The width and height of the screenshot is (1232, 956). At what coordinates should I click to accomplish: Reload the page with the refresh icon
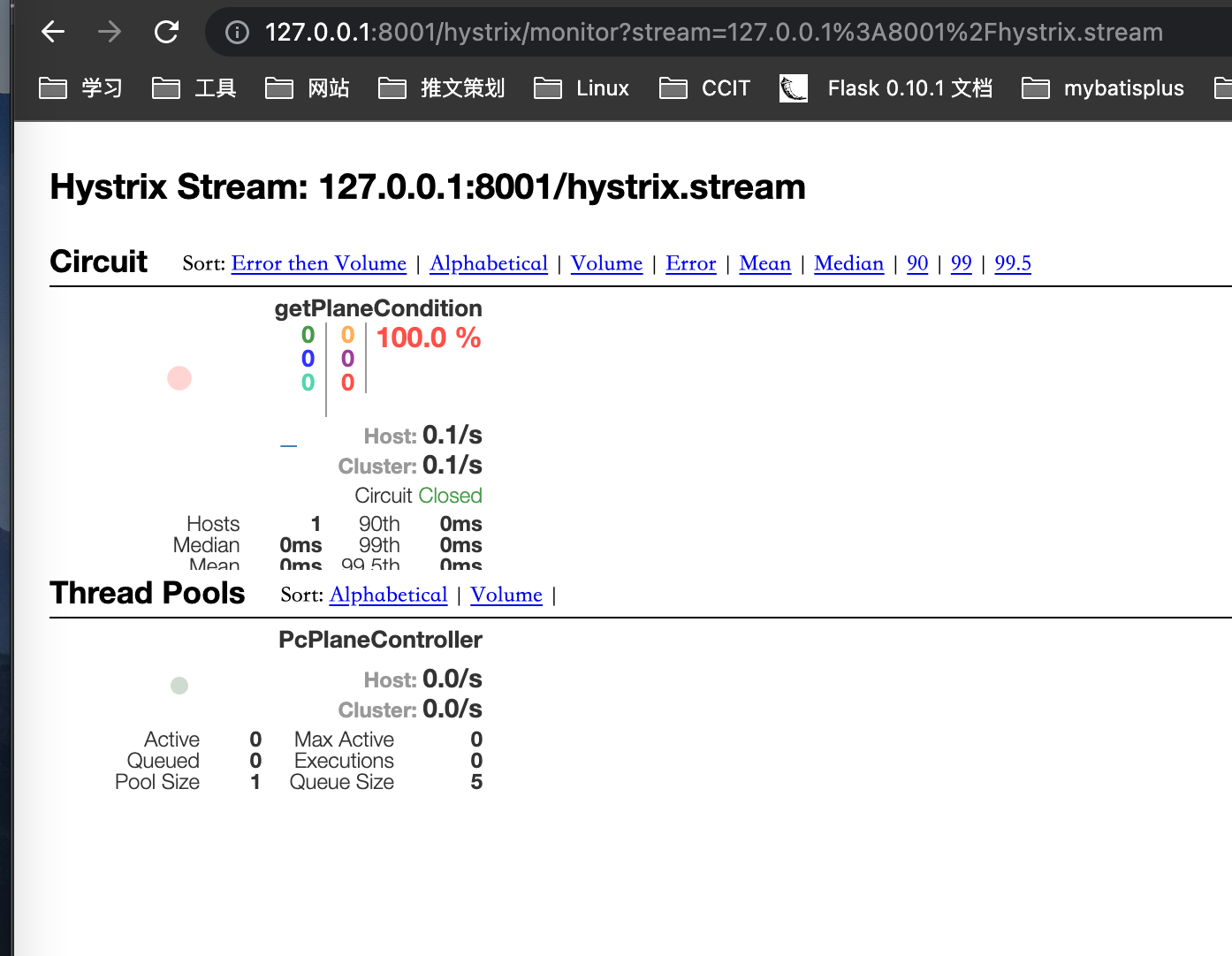pos(166,33)
